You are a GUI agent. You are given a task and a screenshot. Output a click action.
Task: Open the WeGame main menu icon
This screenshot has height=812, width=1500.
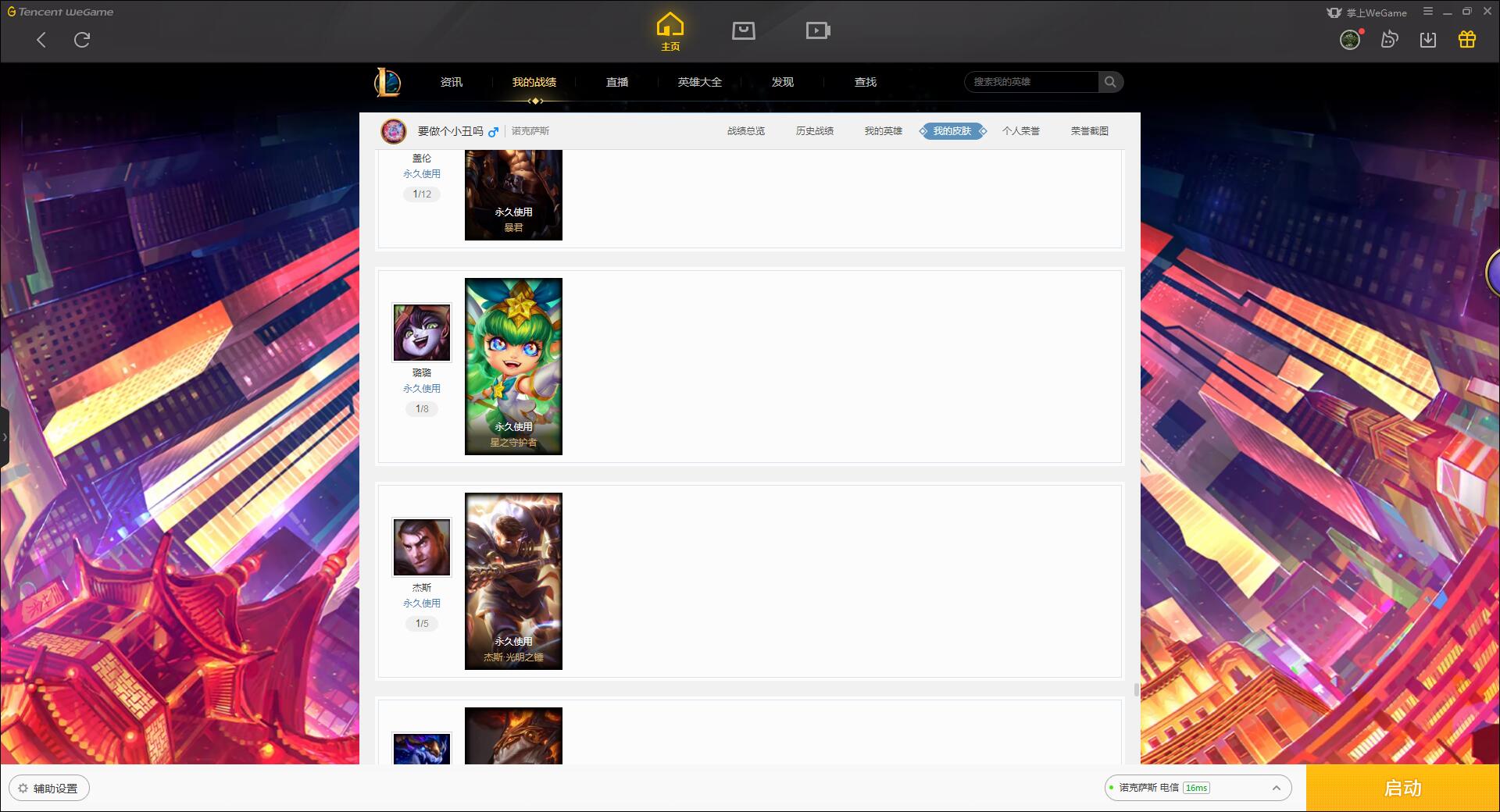pos(1428,12)
